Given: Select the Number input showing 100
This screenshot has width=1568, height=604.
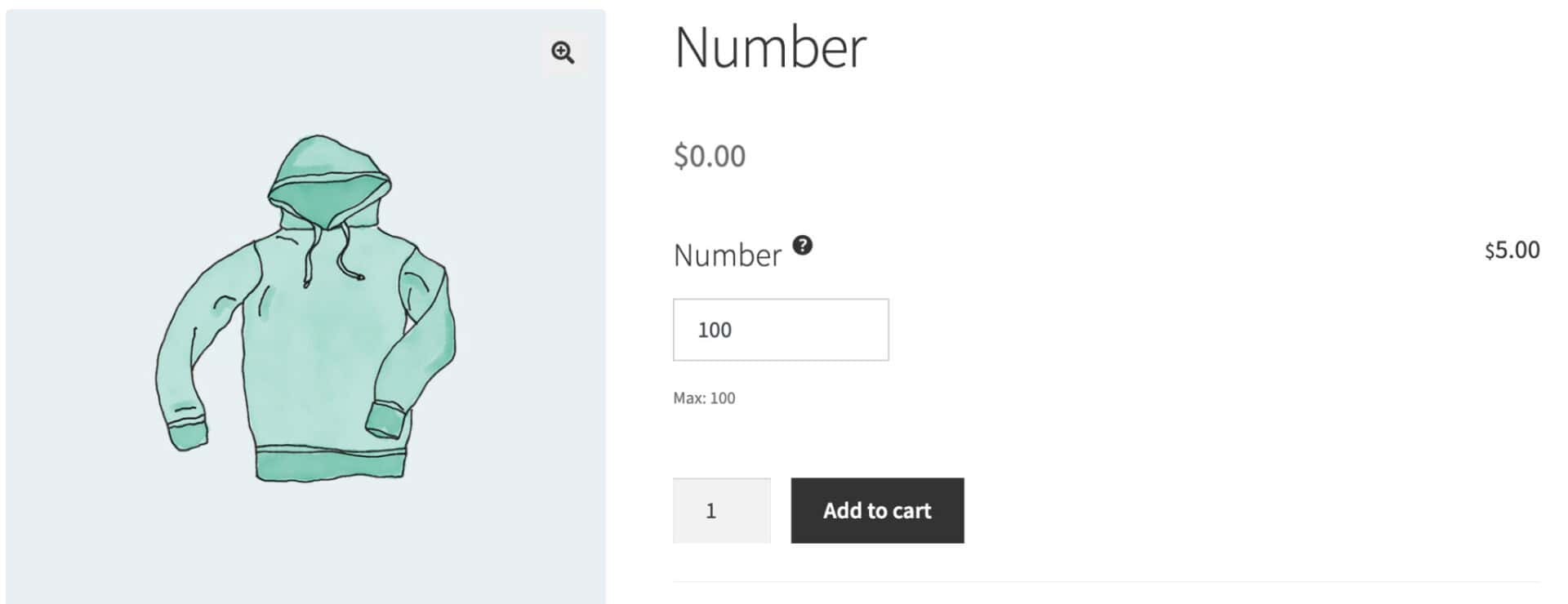Looking at the screenshot, I should pyautogui.click(x=780, y=330).
